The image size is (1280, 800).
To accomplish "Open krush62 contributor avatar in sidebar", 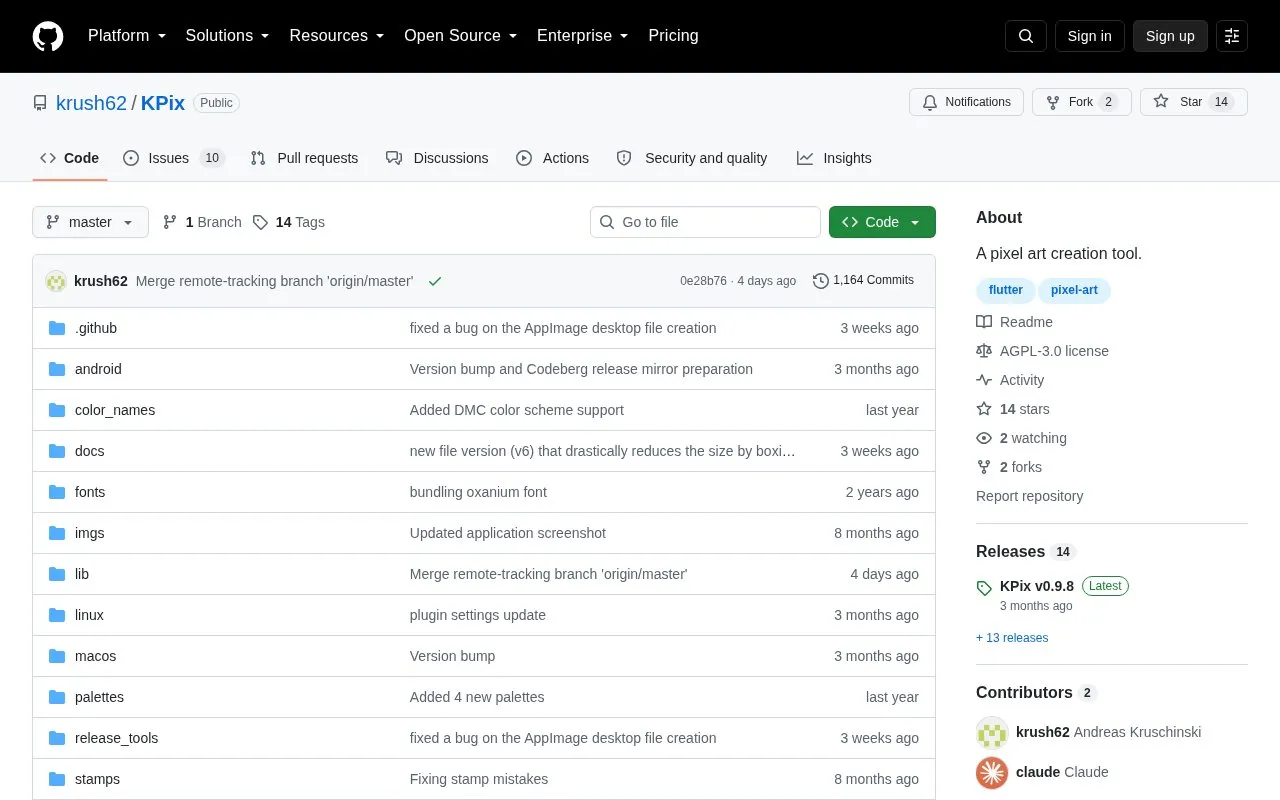I will [x=992, y=732].
